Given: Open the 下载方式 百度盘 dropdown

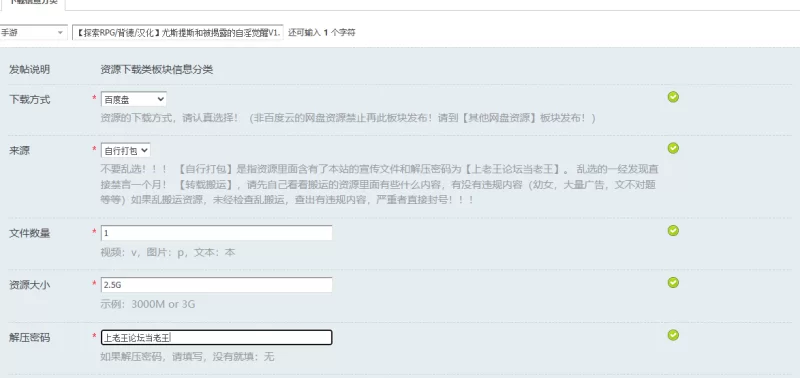Looking at the screenshot, I should pos(134,99).
